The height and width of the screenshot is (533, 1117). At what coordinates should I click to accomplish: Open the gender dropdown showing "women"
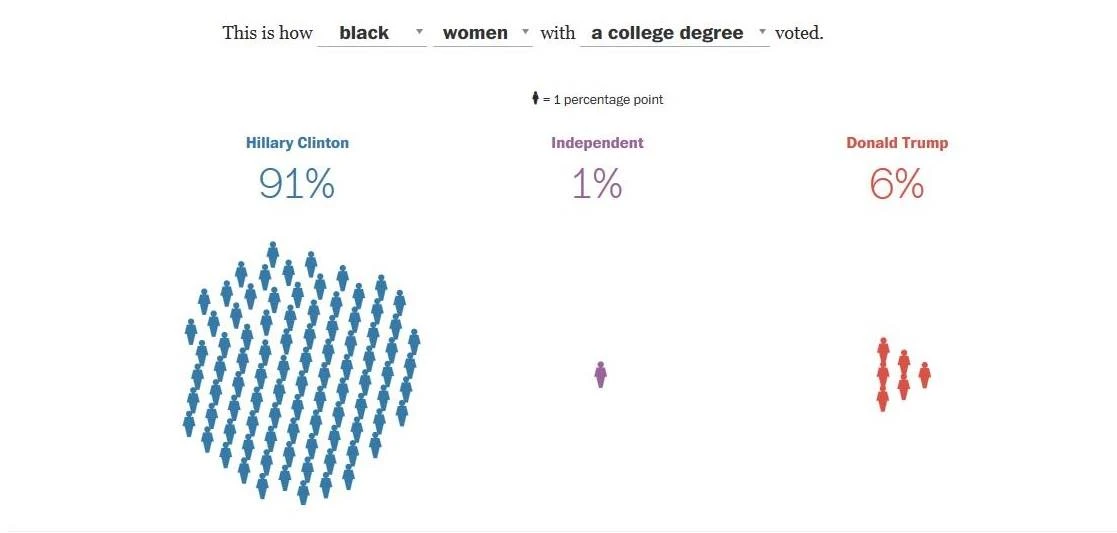475,33
